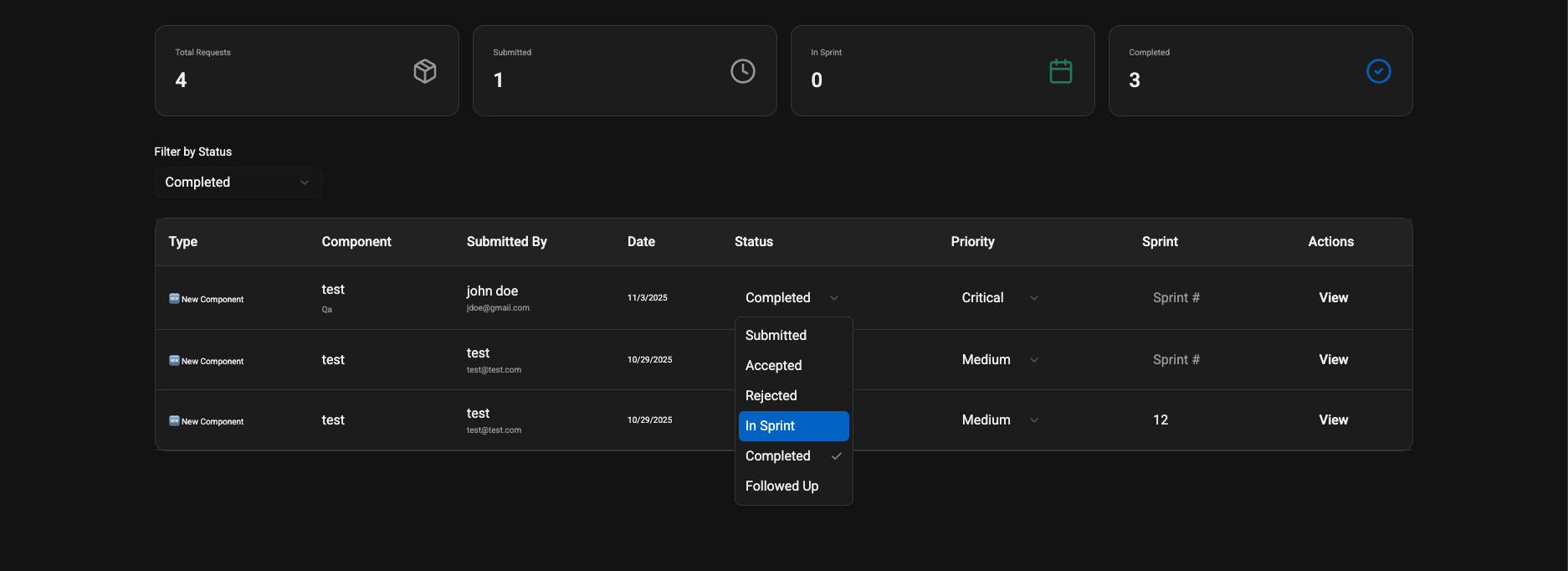Click the Filter by Status label
1568x571 pixels.
193,152
